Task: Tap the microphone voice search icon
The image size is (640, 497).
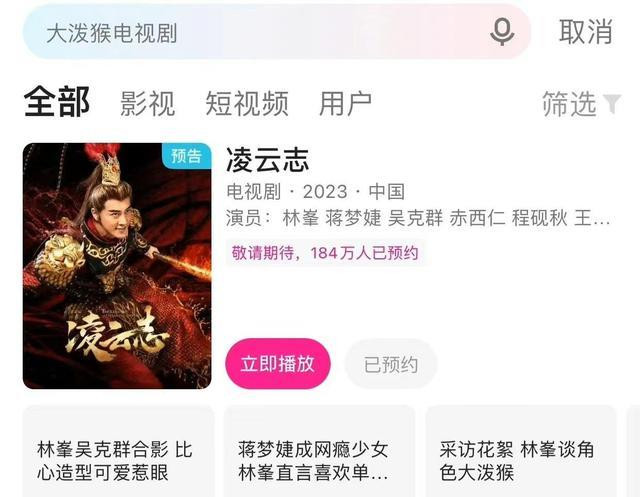Action: [502, 32]
